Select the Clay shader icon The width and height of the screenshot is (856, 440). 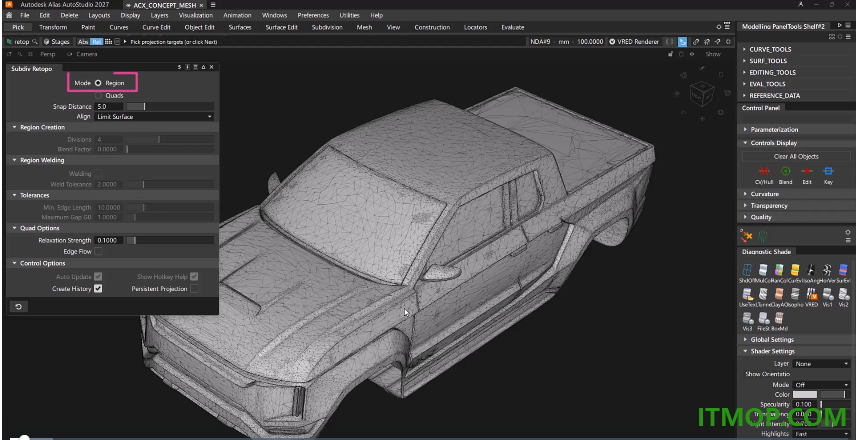coord(779,296)
